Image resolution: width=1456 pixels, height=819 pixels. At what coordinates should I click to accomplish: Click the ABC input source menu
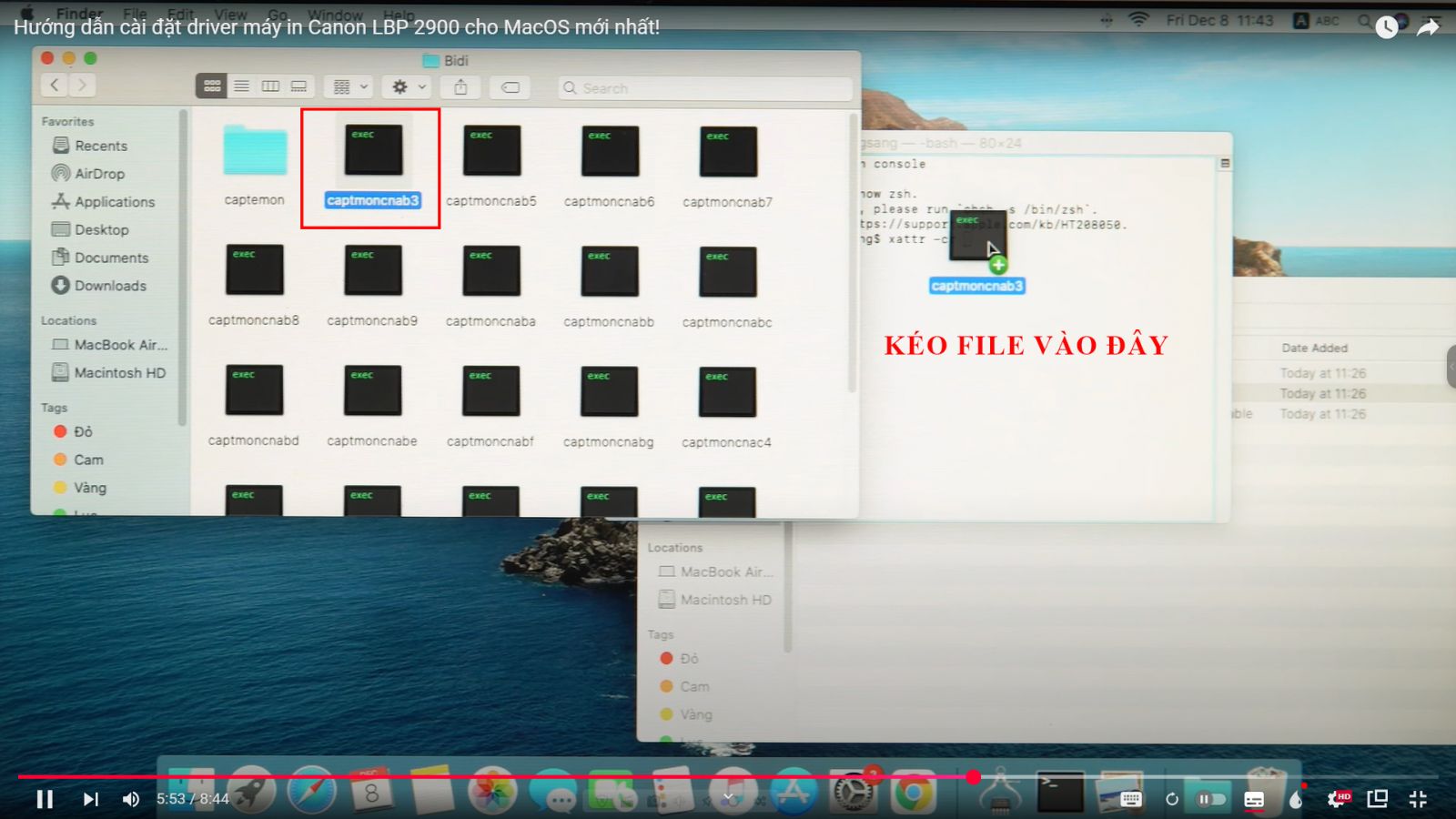coord(1317,20)
